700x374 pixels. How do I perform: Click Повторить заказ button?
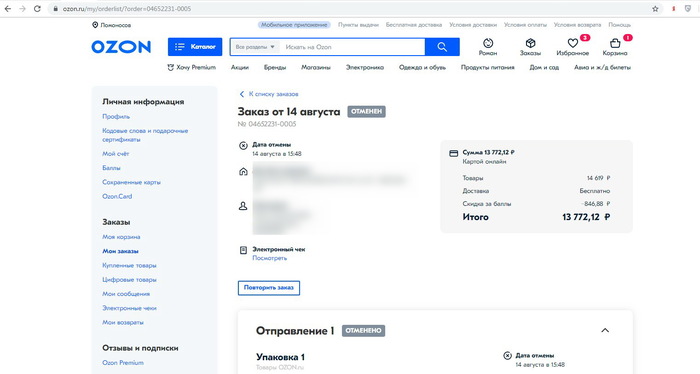(269, 287)
